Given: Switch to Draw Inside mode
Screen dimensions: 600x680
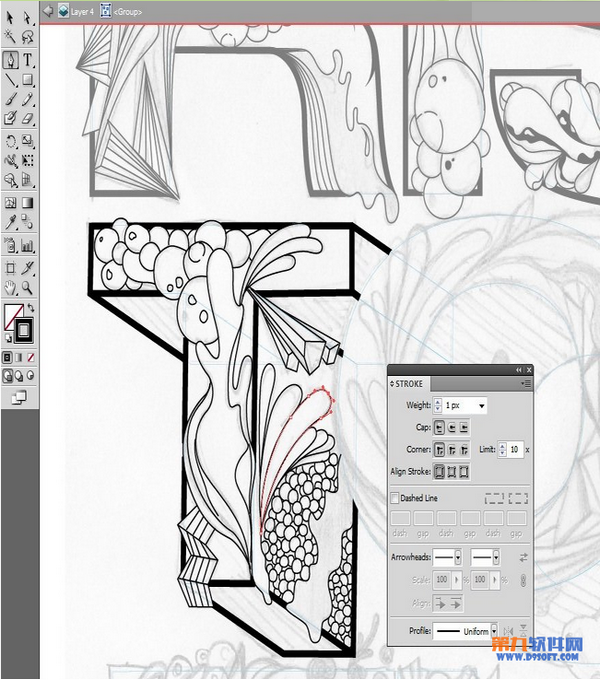Looking at the screenshot, I should [x=30, y=376].
